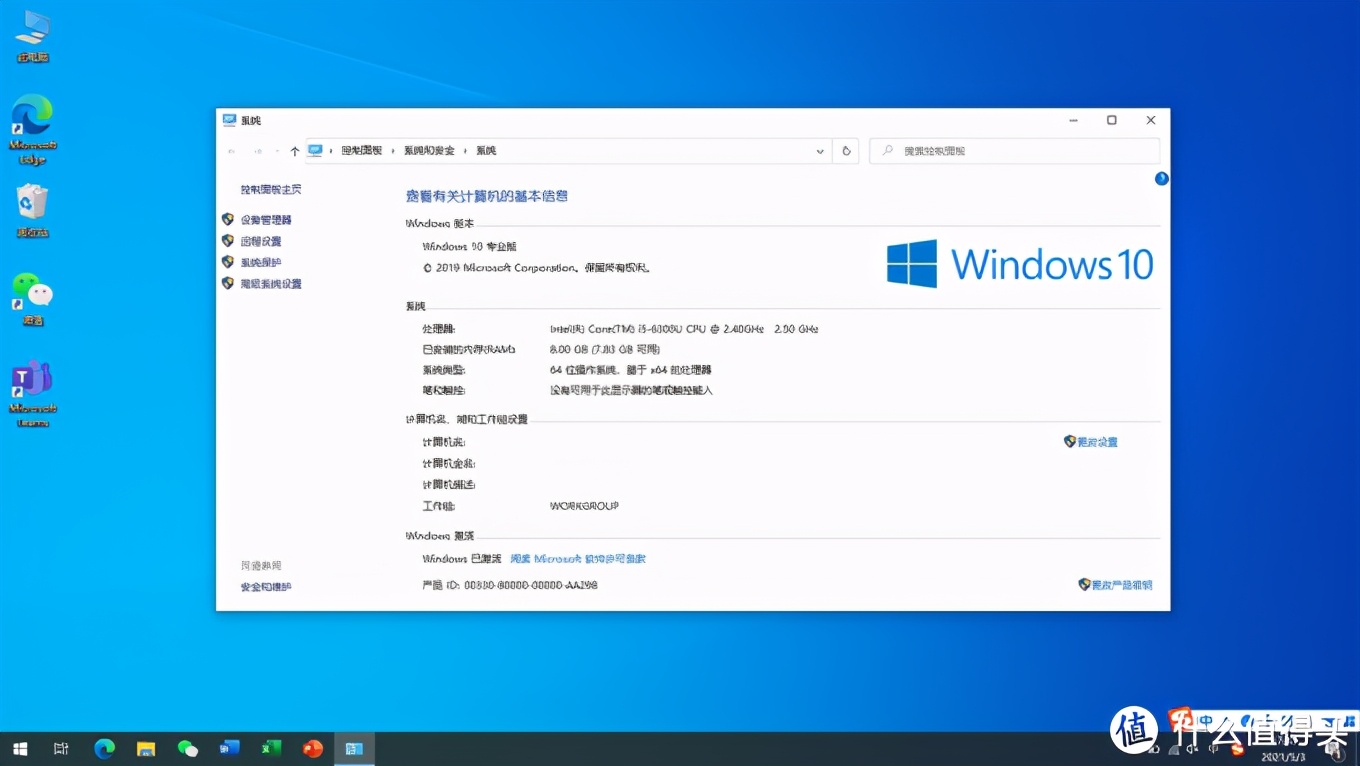
Task: Click System protection in the sidebar
Action: (260, 262)
